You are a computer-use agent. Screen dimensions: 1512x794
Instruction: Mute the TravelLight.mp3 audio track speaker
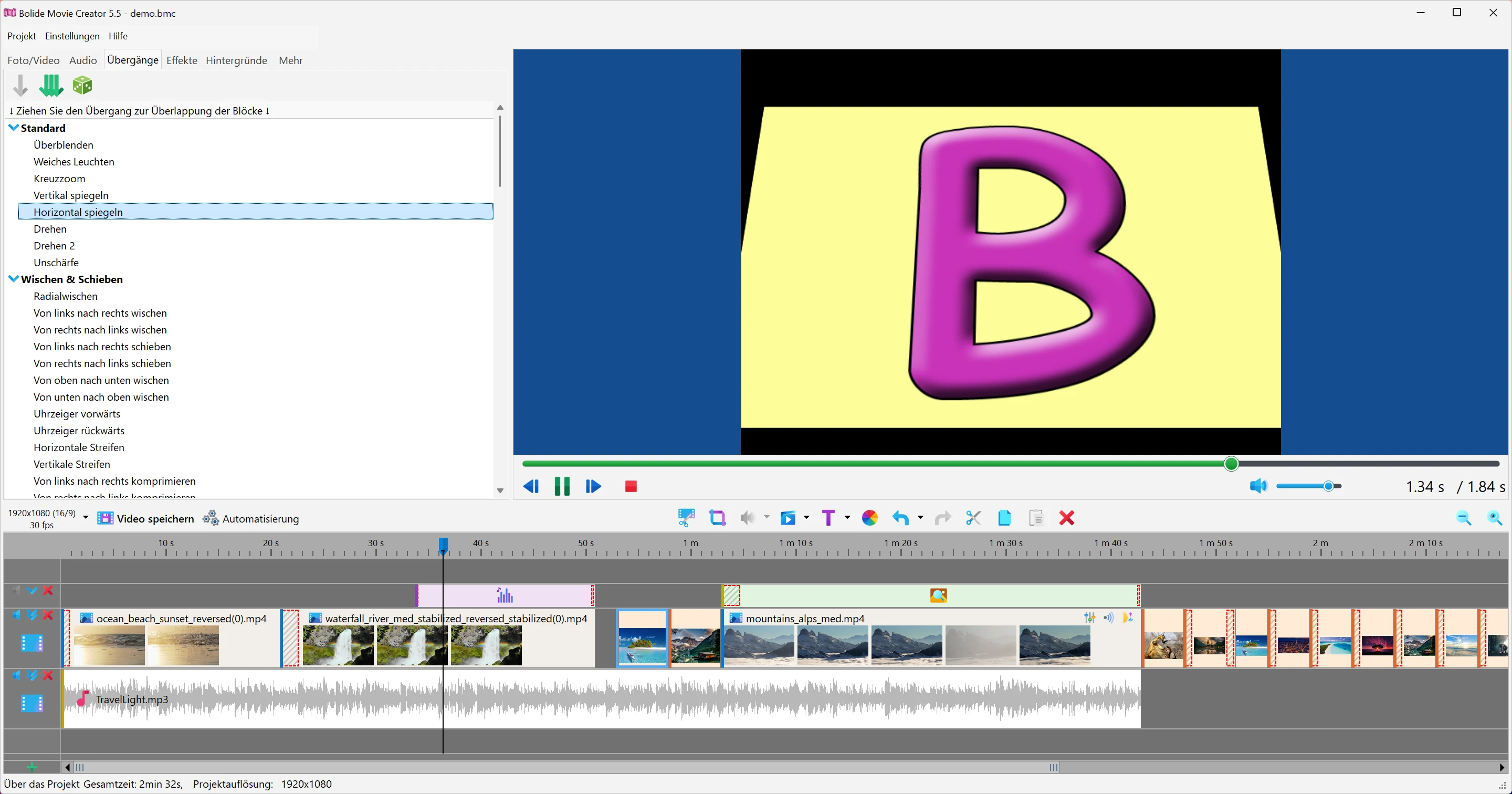click(16, 675)
